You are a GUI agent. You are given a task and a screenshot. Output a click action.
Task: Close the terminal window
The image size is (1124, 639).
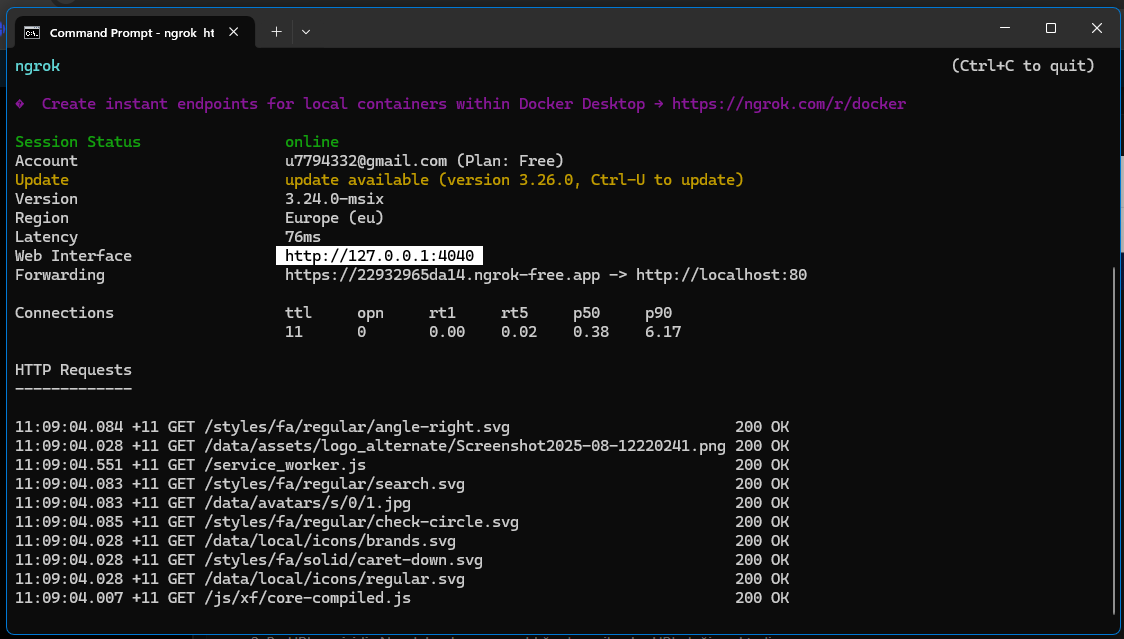click(1097, 28)
